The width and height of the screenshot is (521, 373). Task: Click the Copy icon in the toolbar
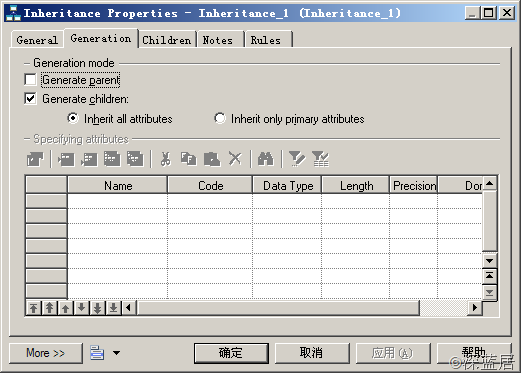tap(188, 159)
